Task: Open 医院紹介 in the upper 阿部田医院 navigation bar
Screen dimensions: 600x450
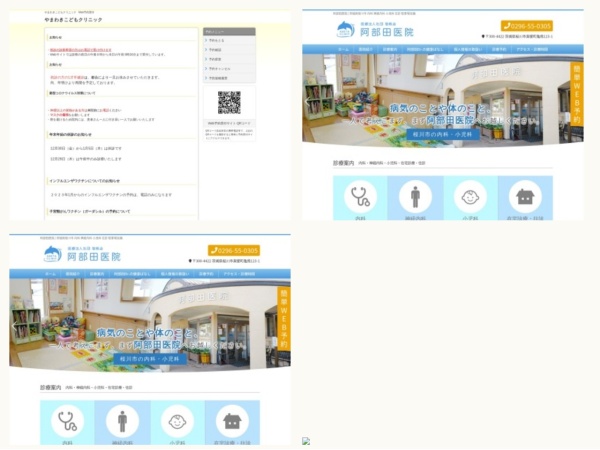Action: click(x=365, y=49)
